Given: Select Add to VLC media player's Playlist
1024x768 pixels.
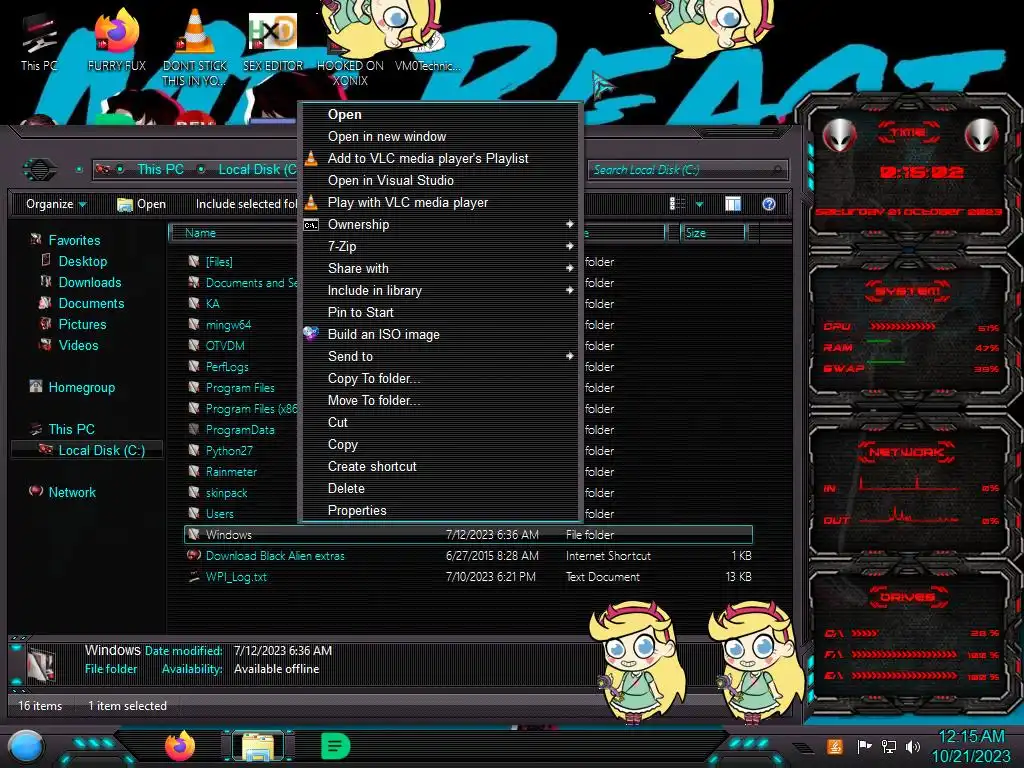Looking at the screenshot, I should 440,159.
